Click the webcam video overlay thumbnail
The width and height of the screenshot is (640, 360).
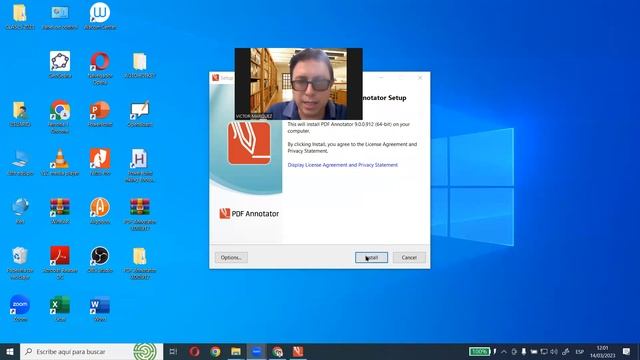pos(298,84)
